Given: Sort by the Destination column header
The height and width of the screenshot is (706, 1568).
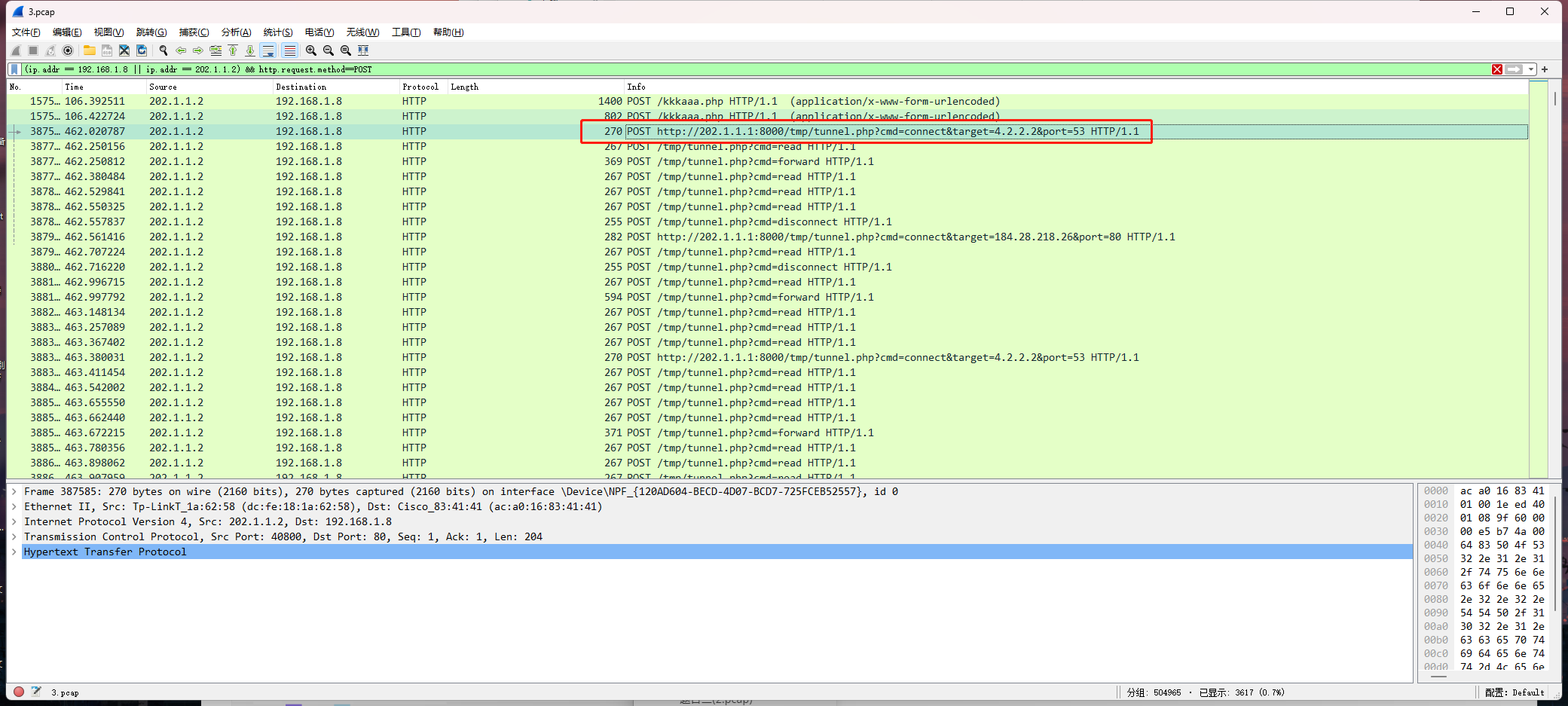Looking at the screenshot, I should coord(336,87).
